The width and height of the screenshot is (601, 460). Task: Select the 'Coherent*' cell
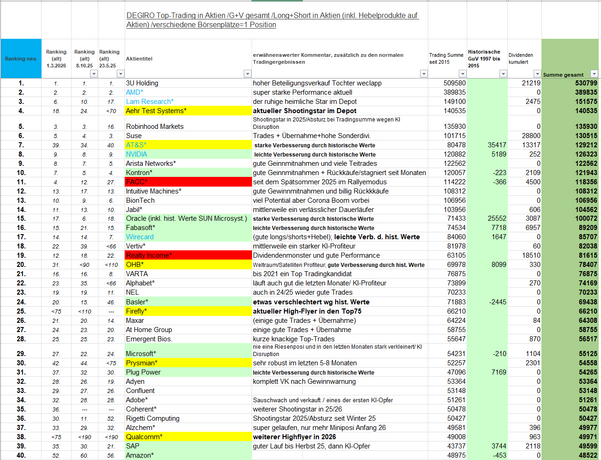click(188, 409)
